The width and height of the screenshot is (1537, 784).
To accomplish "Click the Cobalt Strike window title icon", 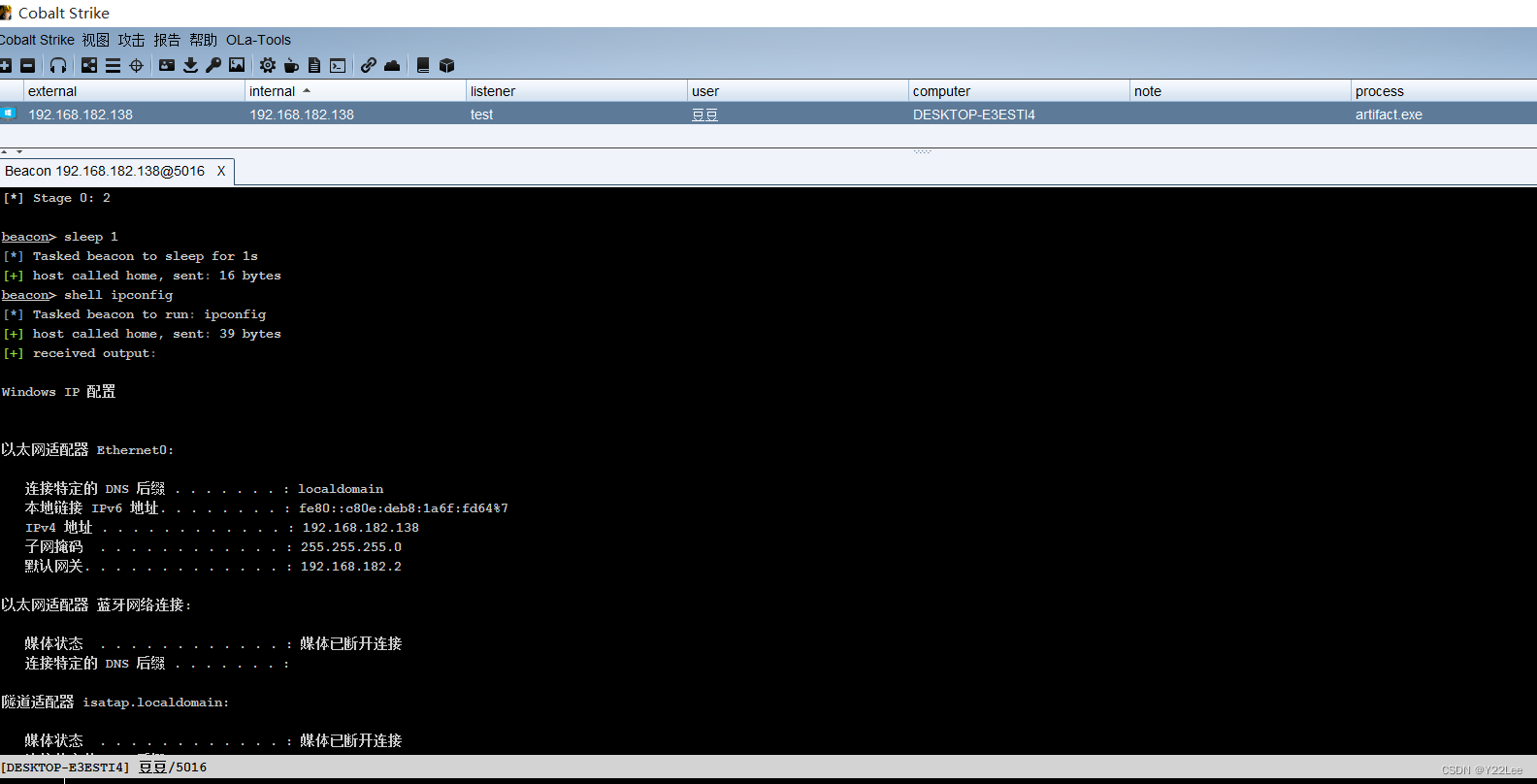I will click(6, 13).
